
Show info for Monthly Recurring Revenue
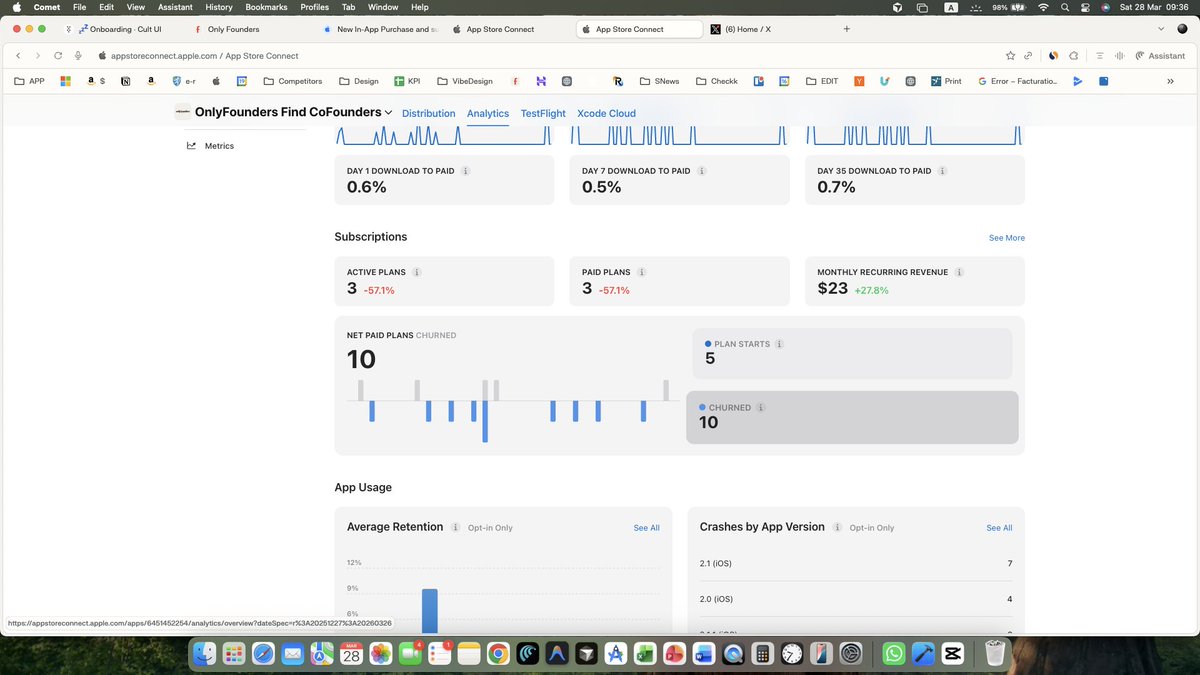(959, 272)
